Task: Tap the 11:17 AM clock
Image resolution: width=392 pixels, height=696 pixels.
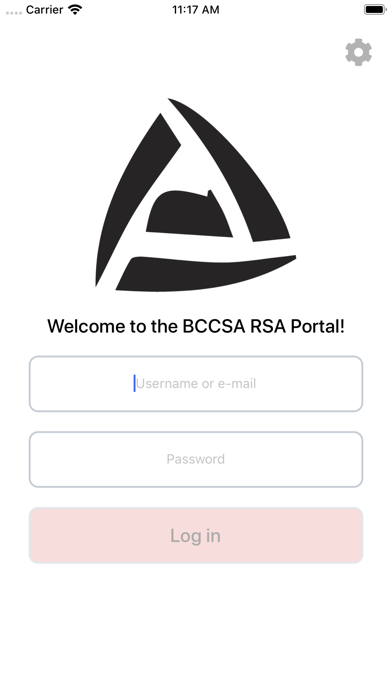Action: pyautogui.click(x=196, y=10)
